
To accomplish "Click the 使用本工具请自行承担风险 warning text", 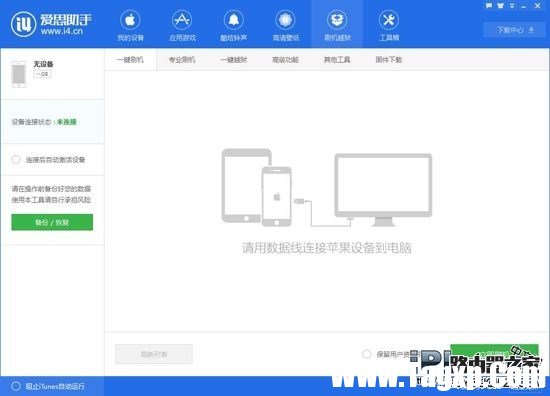I will click(51, 200).
